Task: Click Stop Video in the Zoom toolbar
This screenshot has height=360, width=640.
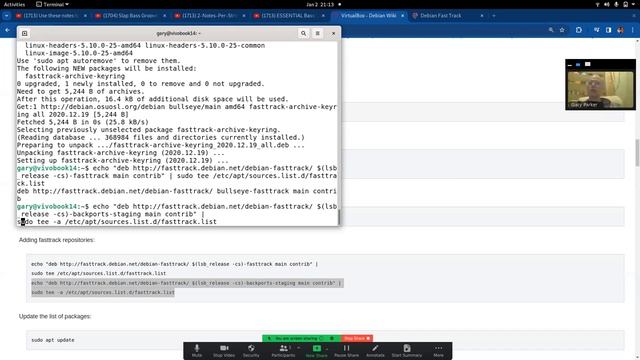Action: tap(224, 351)
